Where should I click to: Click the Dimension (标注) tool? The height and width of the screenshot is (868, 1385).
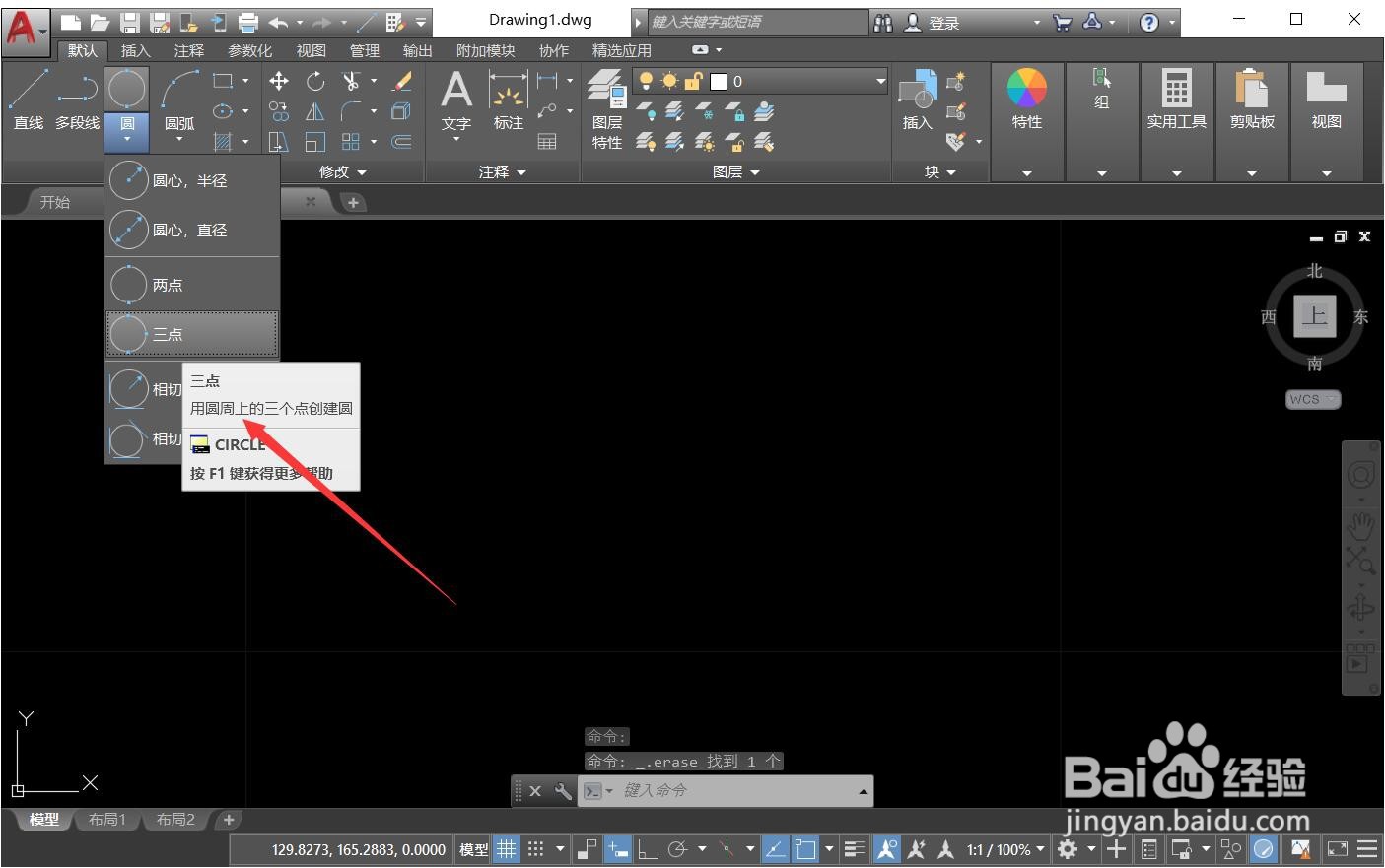pos(509,101)
